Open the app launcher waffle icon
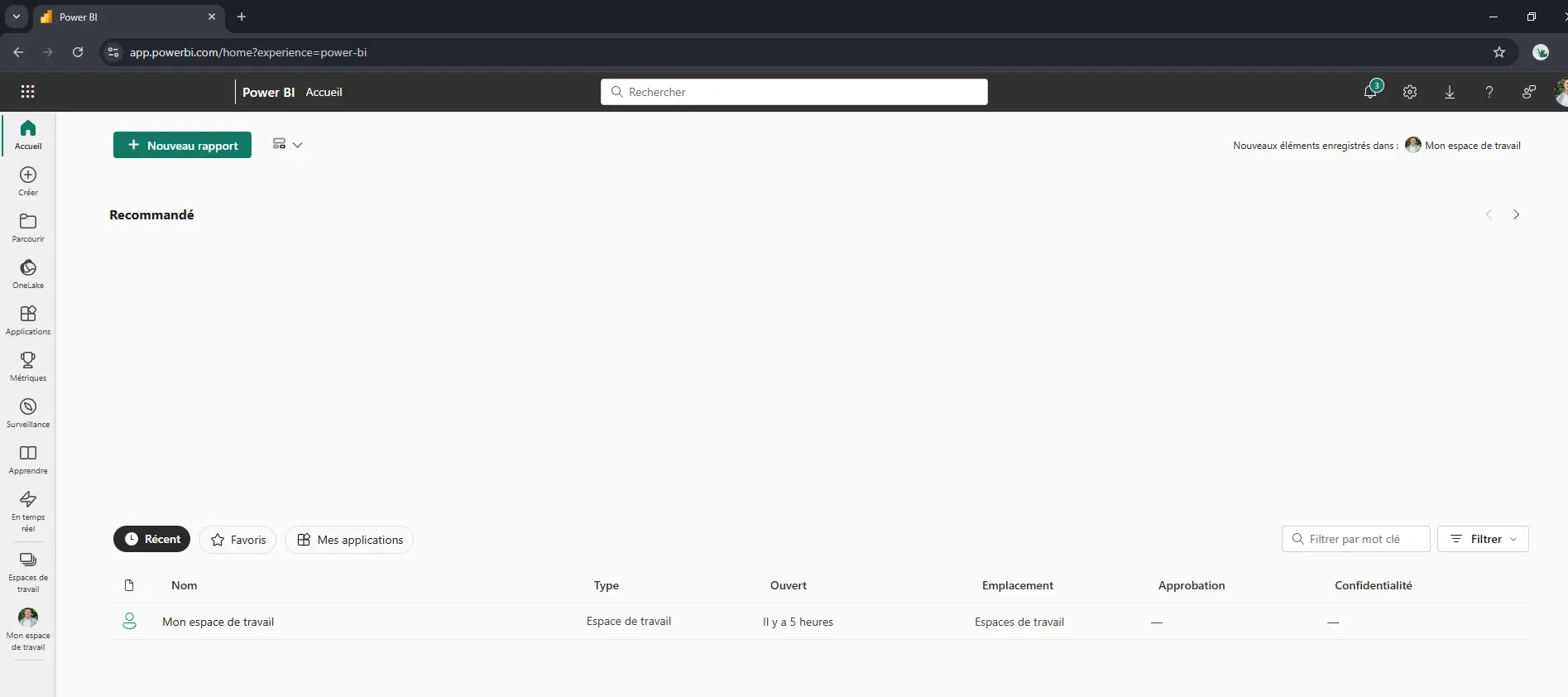Viewport: 1568px width, 697px height. pyautogui.click(x=27, y=92)
